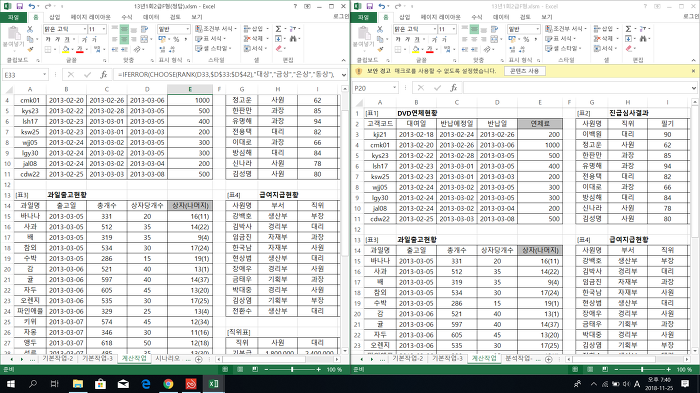
Task: Switch to the 시나리오 sheet tab in the left window
Action: (x=167, y=359)
